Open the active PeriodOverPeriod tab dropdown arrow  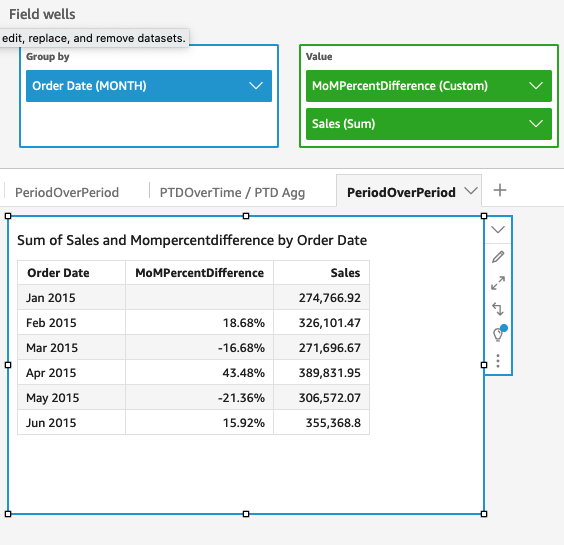pos(471,191)
